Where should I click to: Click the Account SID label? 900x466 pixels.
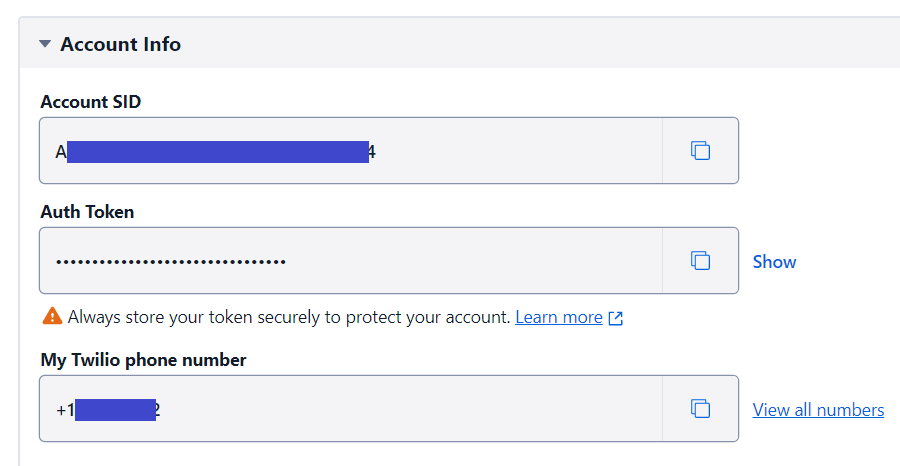pyautogui.click(x=91, y=102)
